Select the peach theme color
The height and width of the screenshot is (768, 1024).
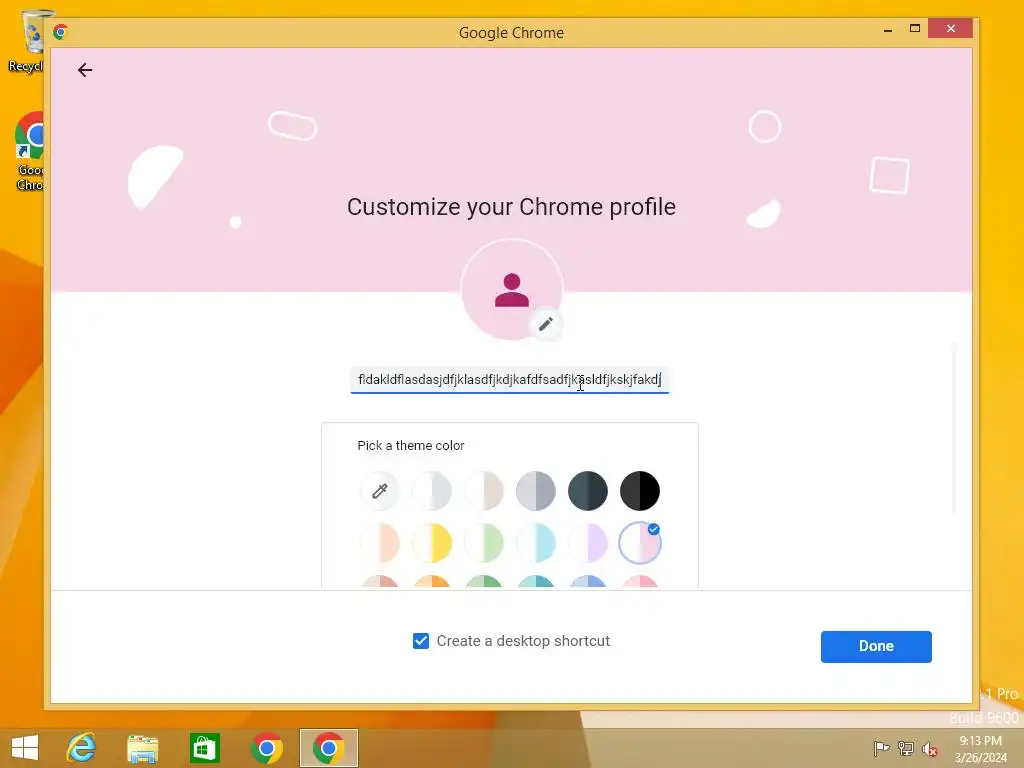tap(379, 543)
